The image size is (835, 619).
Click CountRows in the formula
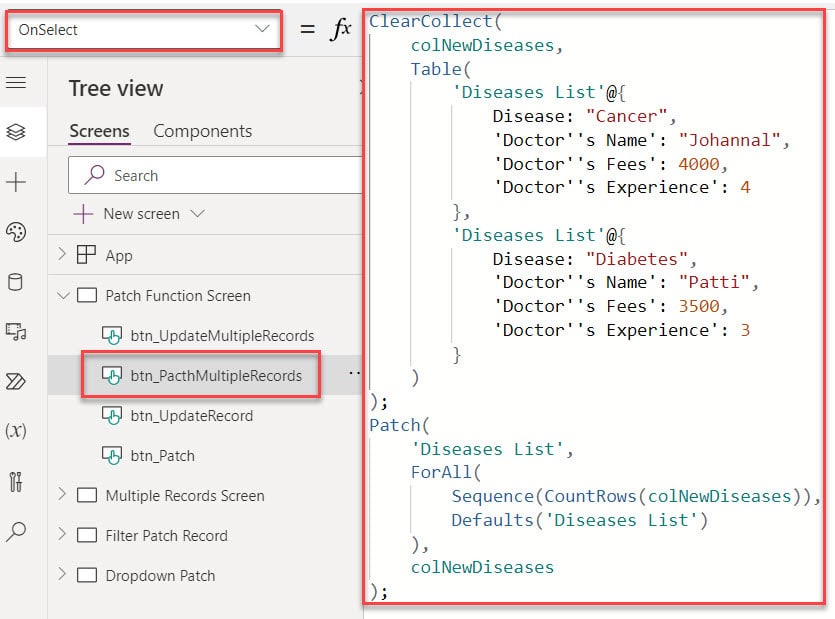click(590, 496)
